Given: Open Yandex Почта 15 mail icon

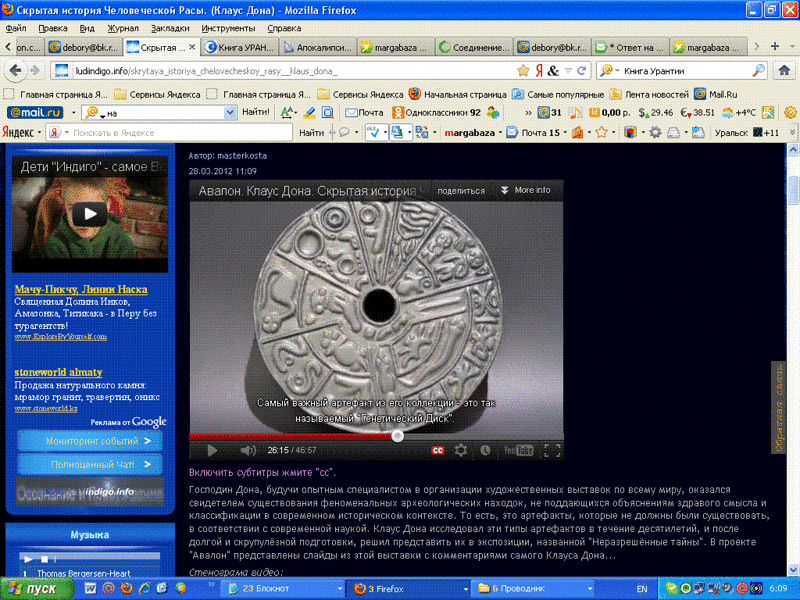Looking at the screenshot, I should tap(533, 133).
